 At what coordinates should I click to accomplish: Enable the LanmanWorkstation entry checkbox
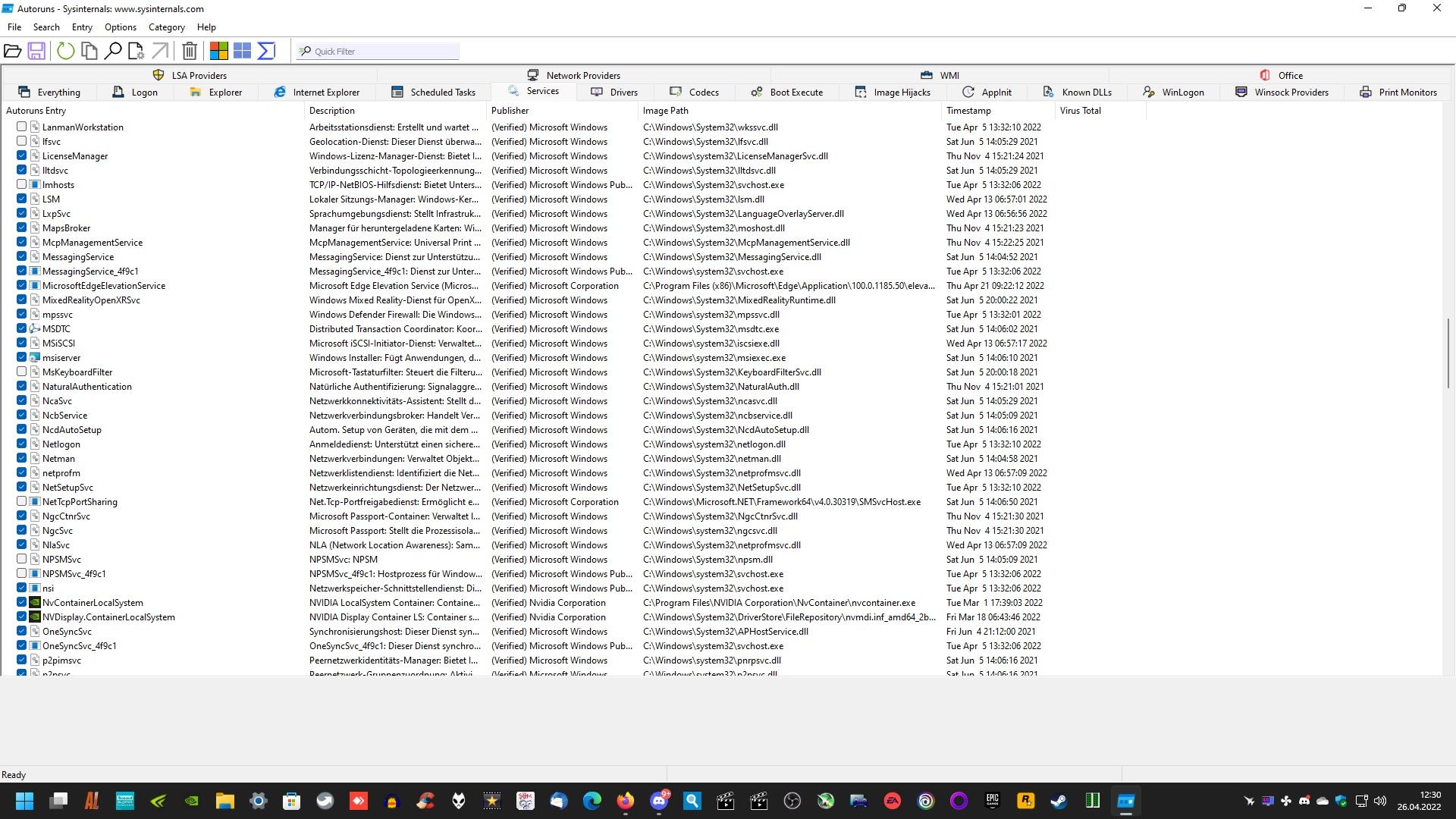click(x=22, y=127)
